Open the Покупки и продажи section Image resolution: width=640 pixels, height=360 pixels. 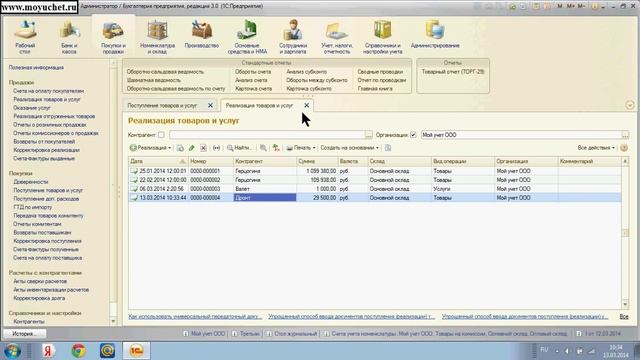(113, 37)
